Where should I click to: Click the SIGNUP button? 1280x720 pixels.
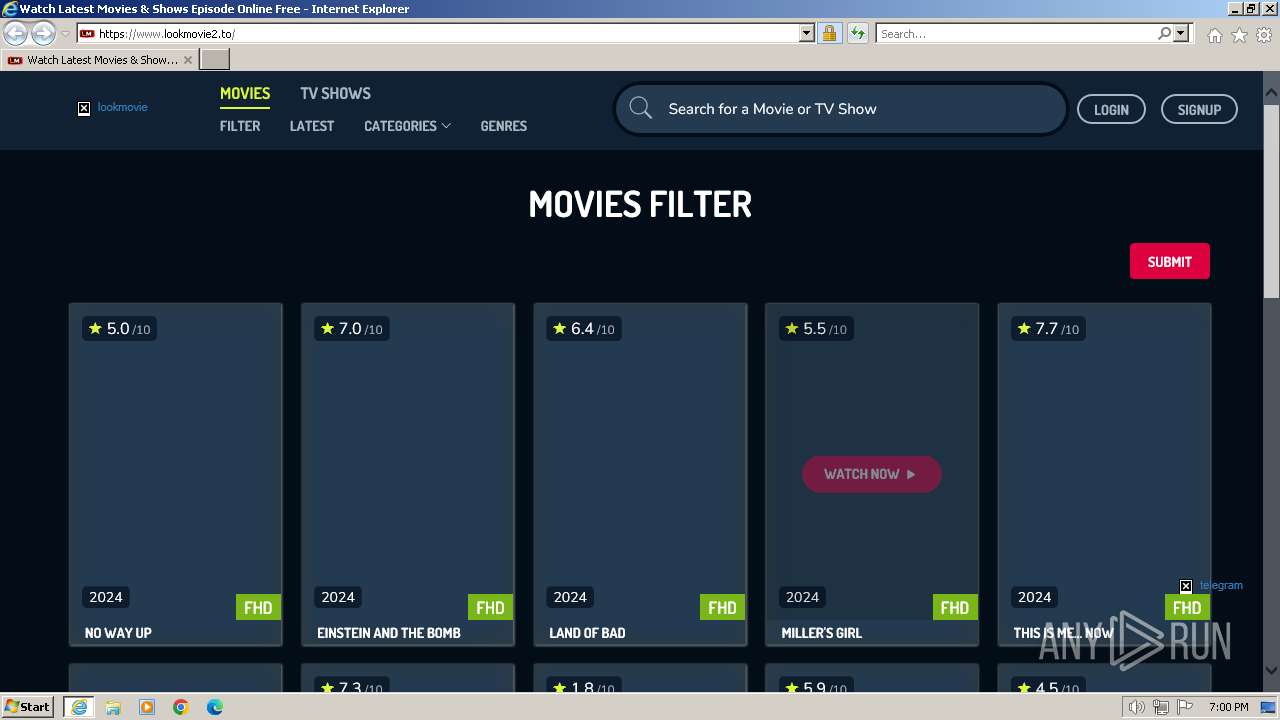[x=1199, y=109]
